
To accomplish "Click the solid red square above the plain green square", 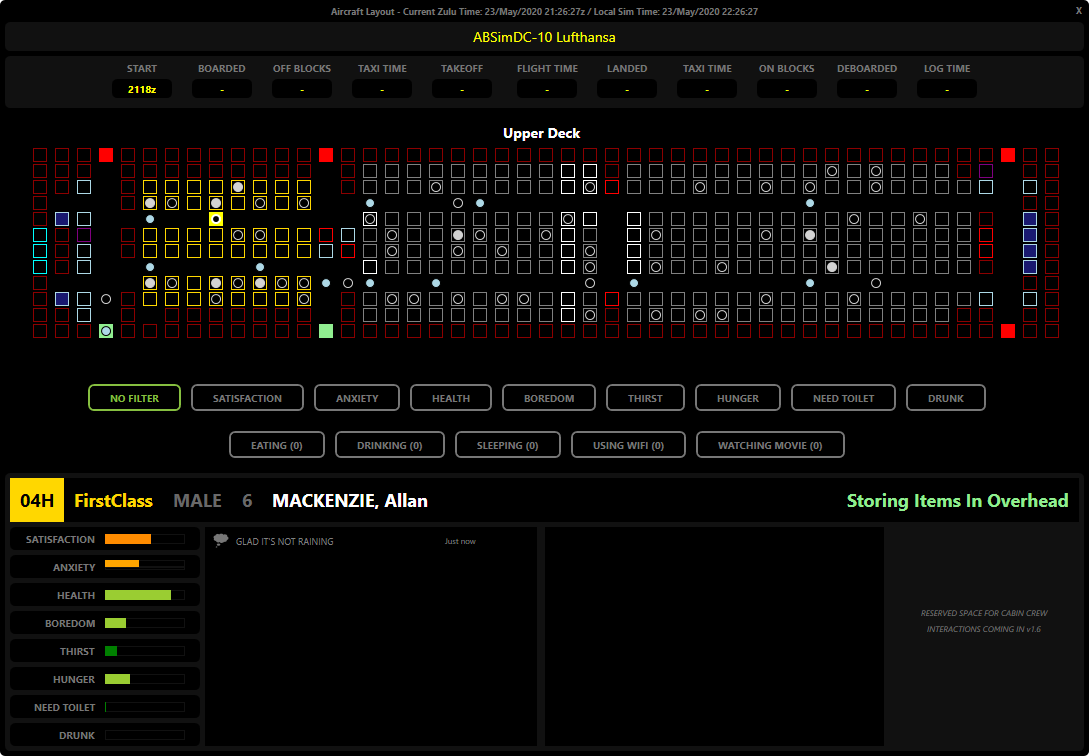I will pos(326,155).
